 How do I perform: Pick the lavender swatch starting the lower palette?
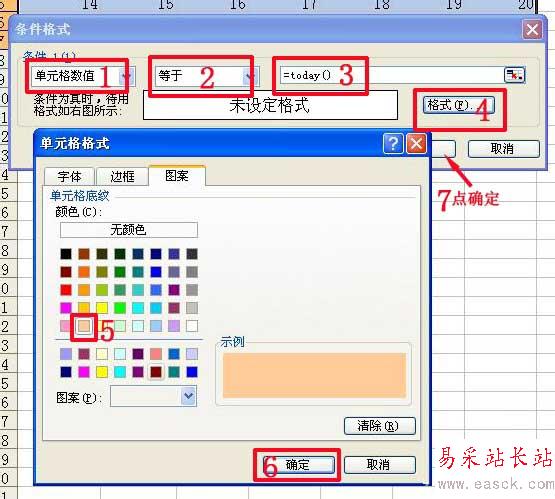66,354
